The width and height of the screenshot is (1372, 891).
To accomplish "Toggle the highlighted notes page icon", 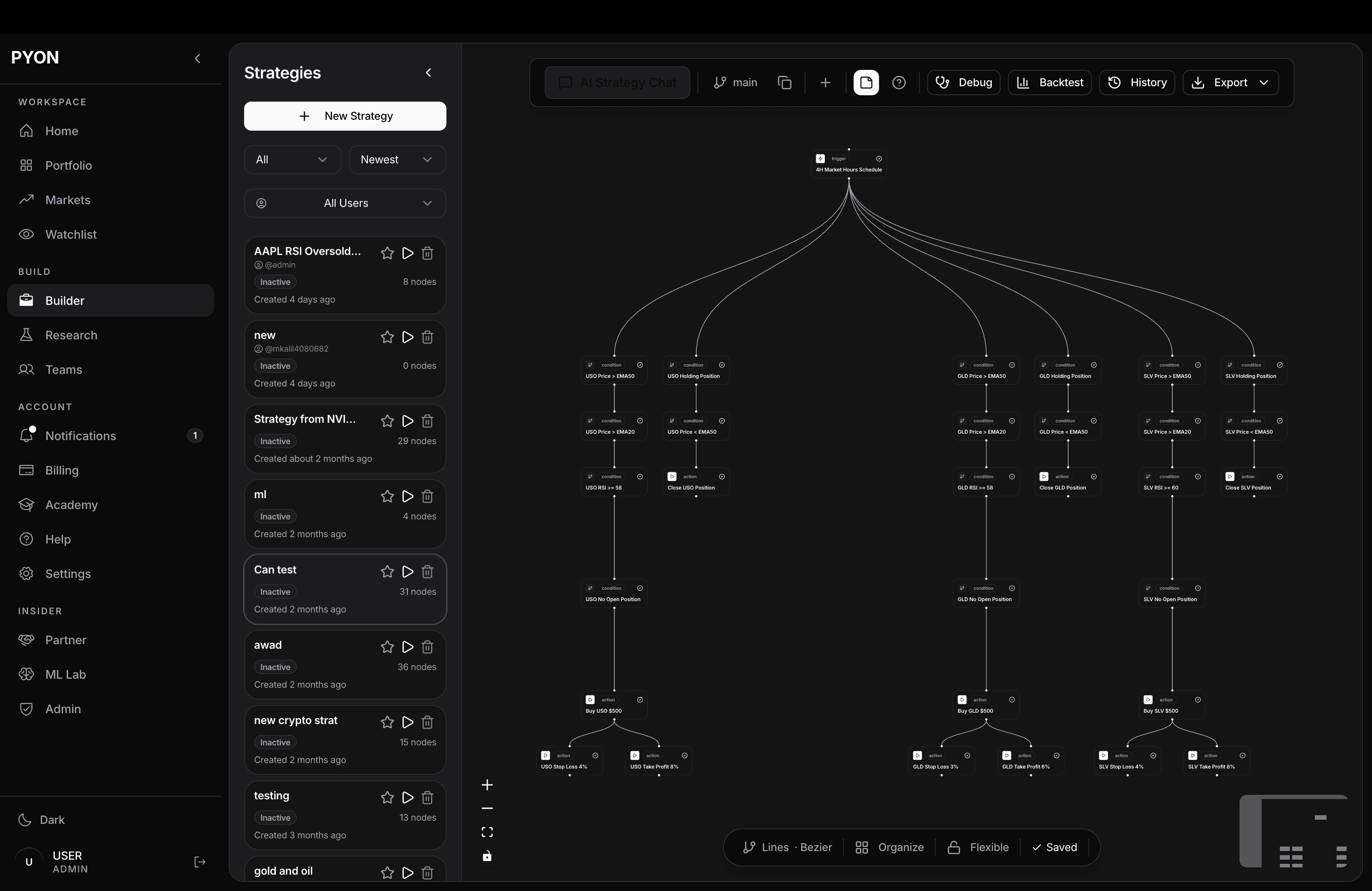I will [x=866, y=83].
